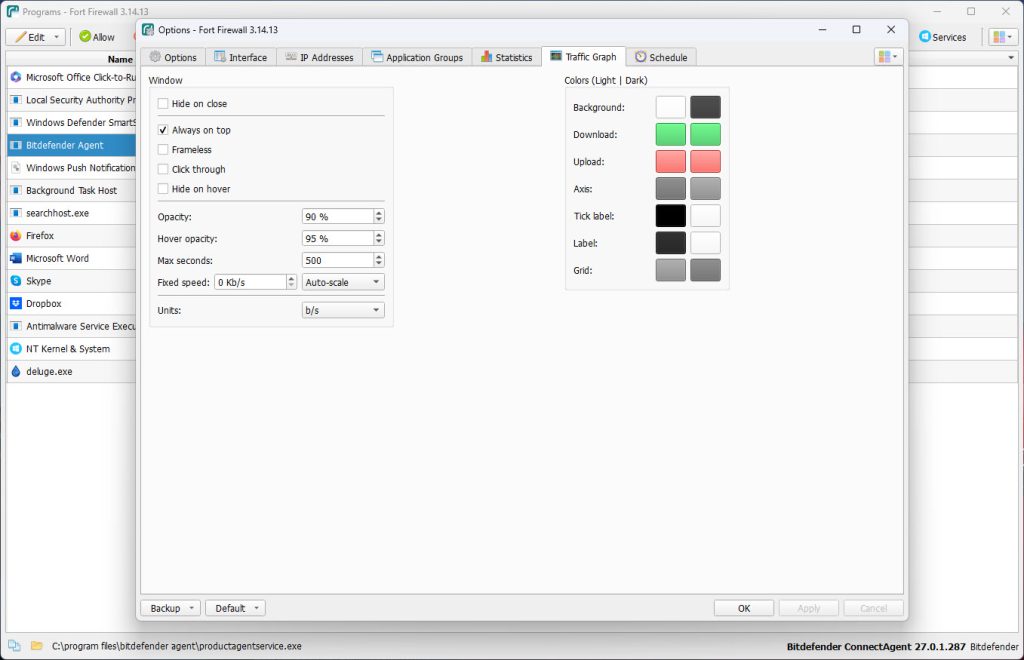The height and width of the screenshot is (660, 1024).
Task: Switch to the Options tab
Action: tap(173, 57)
